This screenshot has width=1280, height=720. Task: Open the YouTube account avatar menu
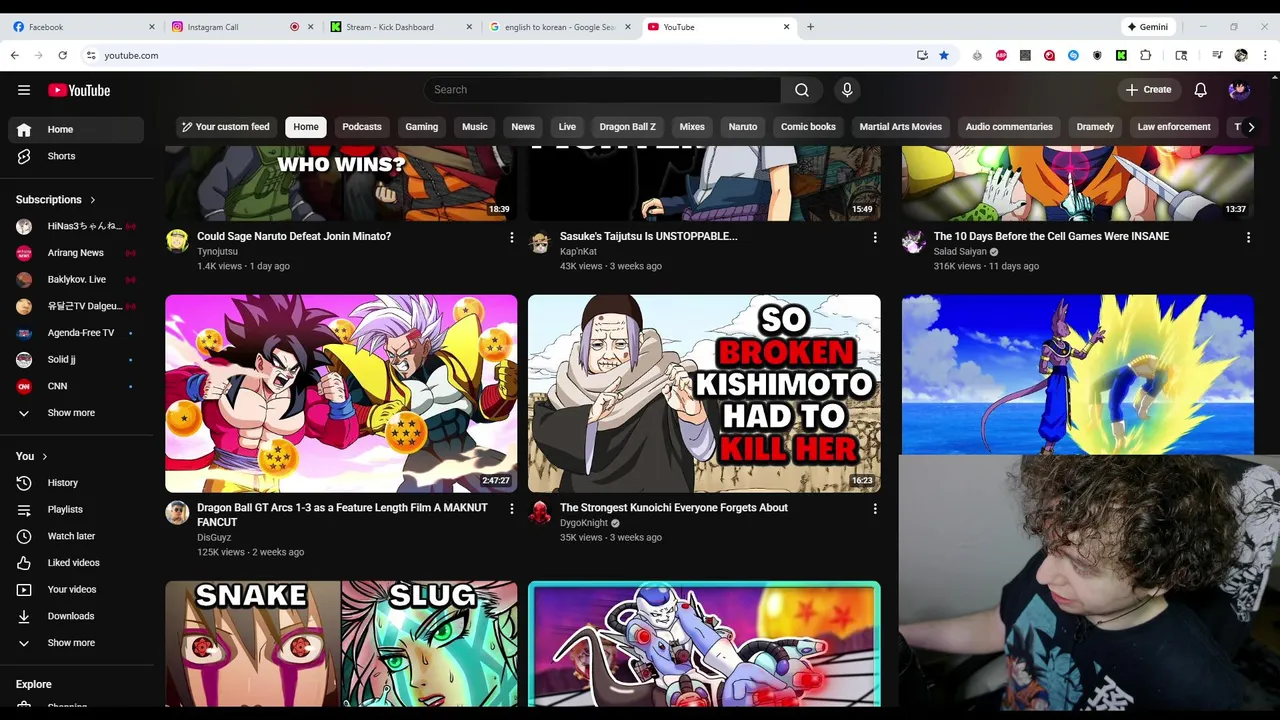(x=1239, y=90)
